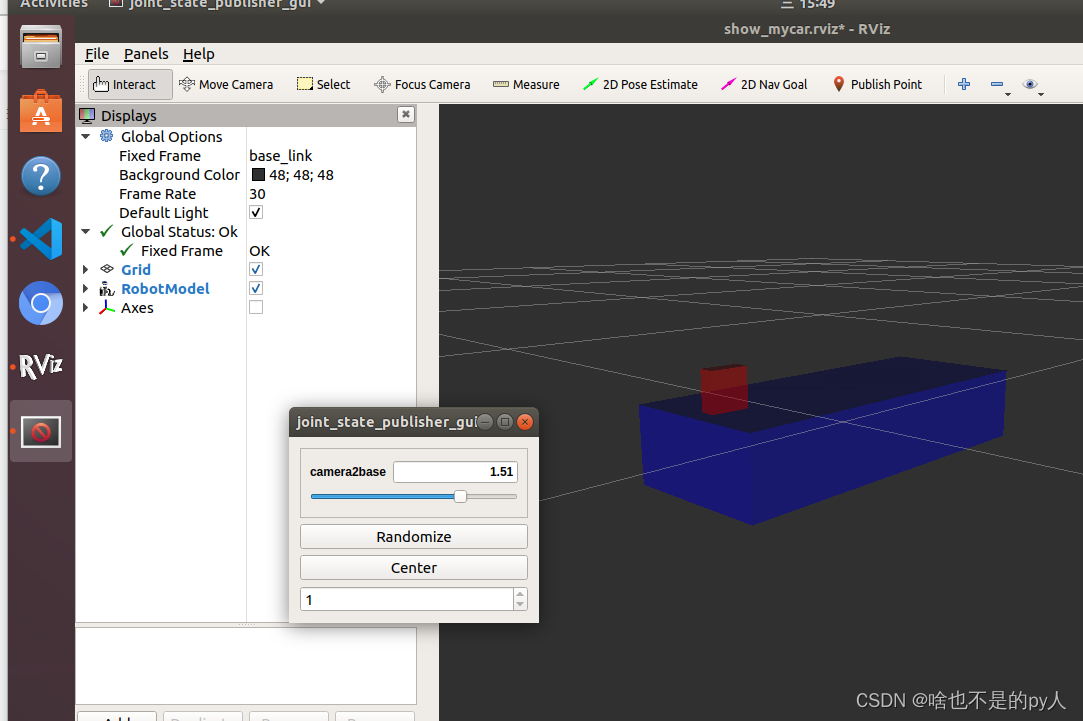Open the Activities overview
Screen dimensions: 1083x721
54,3
